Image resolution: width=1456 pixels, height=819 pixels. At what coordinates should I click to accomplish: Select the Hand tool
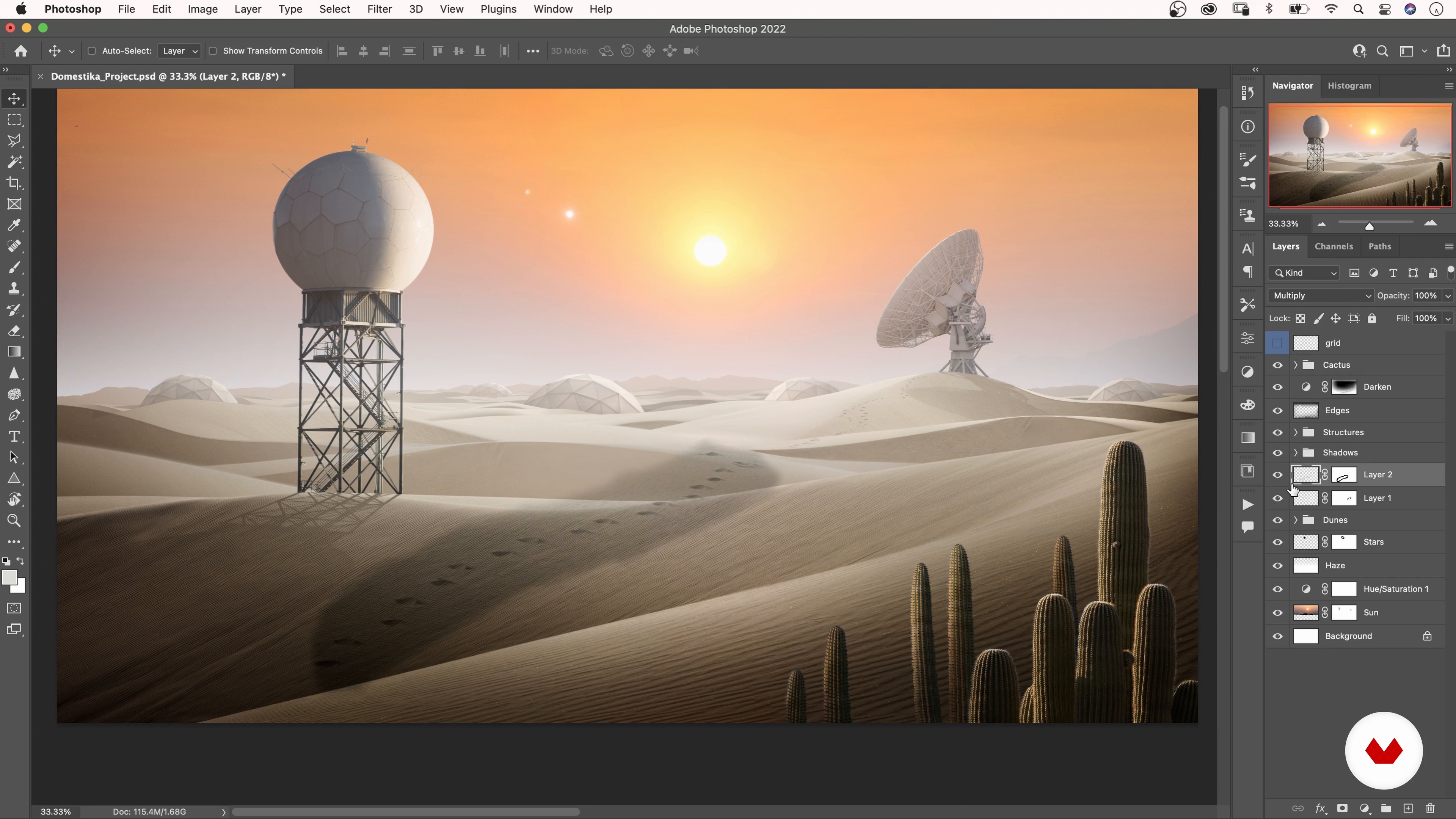point(14,500)
